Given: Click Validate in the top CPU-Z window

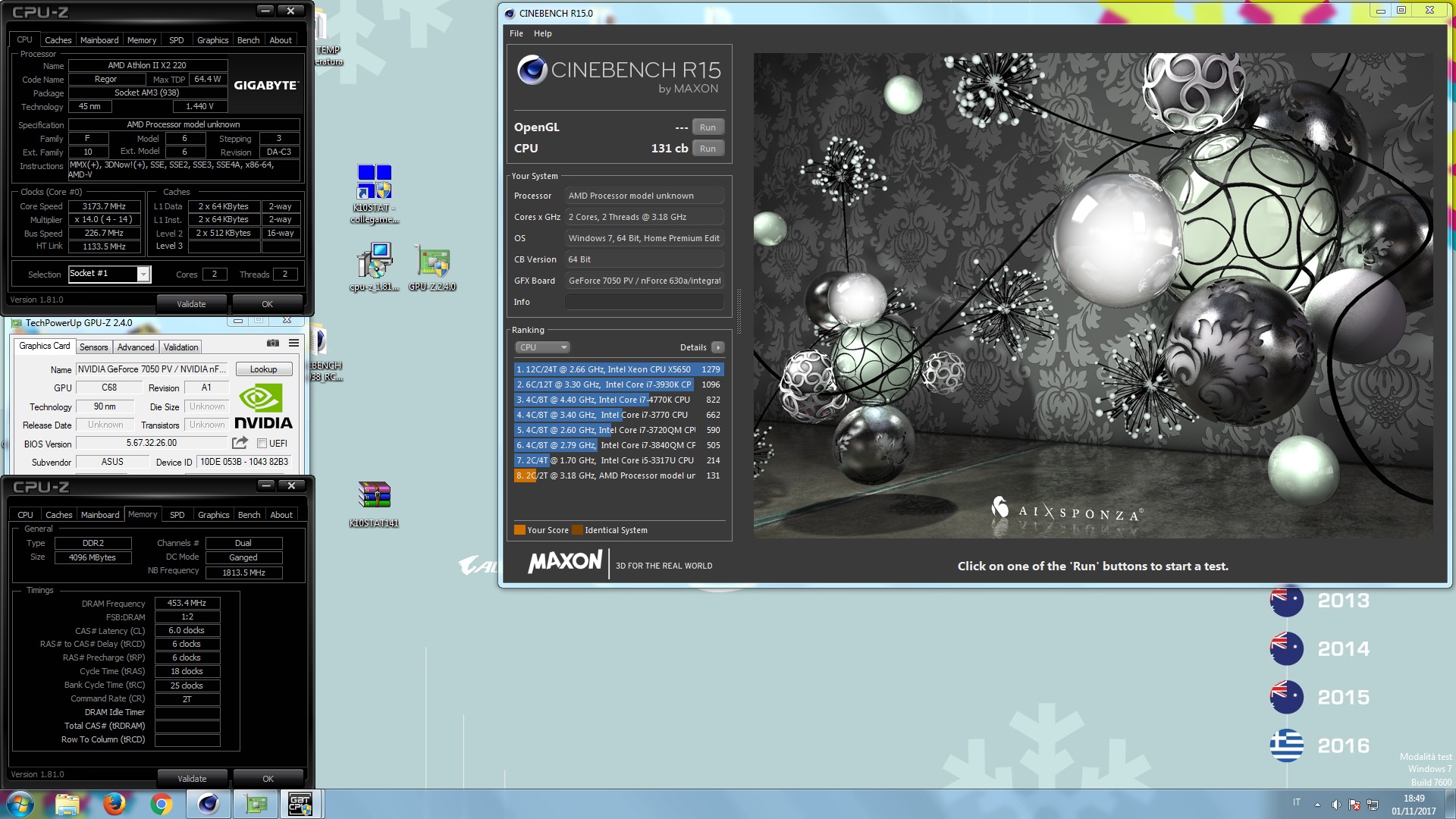Looking at the screenshot, I should click(x=191, y=304).
